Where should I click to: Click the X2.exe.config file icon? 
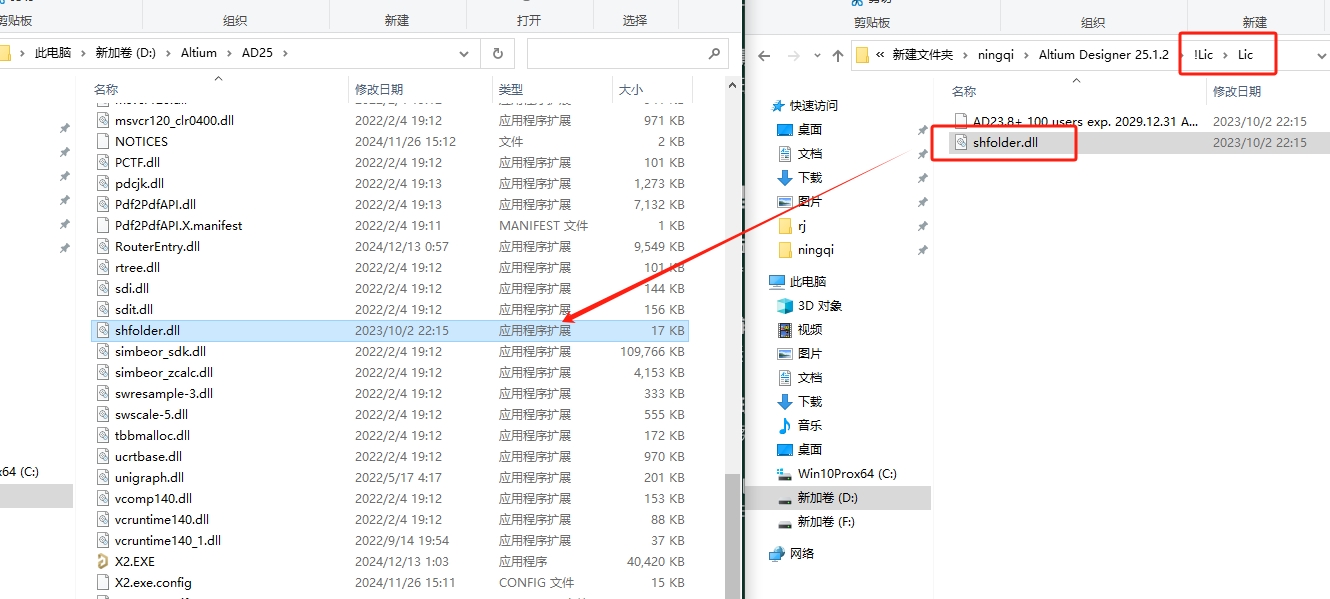(x=102, y=582)
